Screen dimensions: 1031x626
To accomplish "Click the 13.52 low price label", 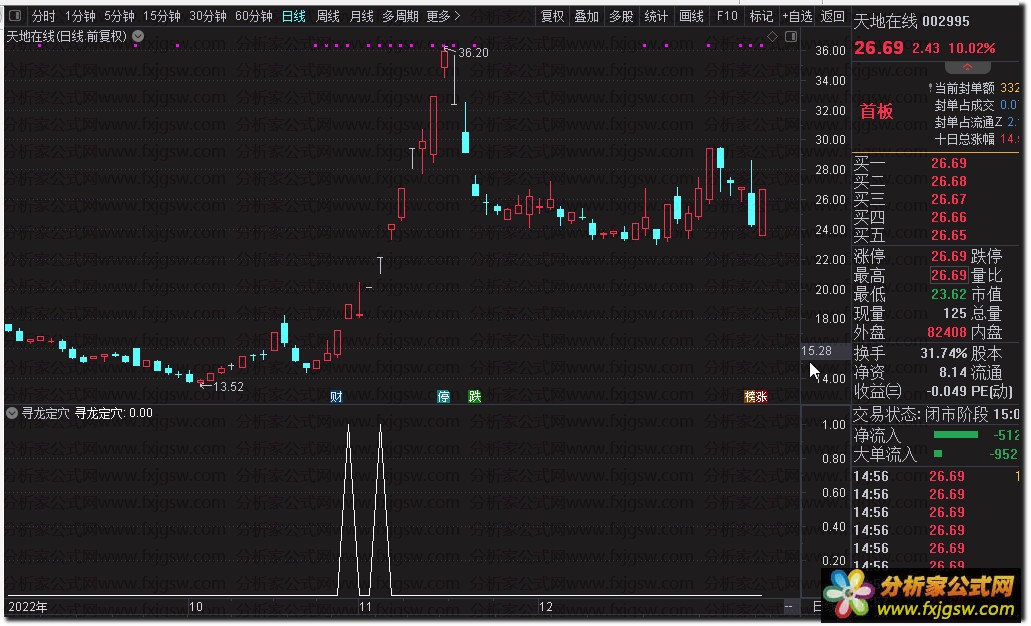I will [228, 387].
